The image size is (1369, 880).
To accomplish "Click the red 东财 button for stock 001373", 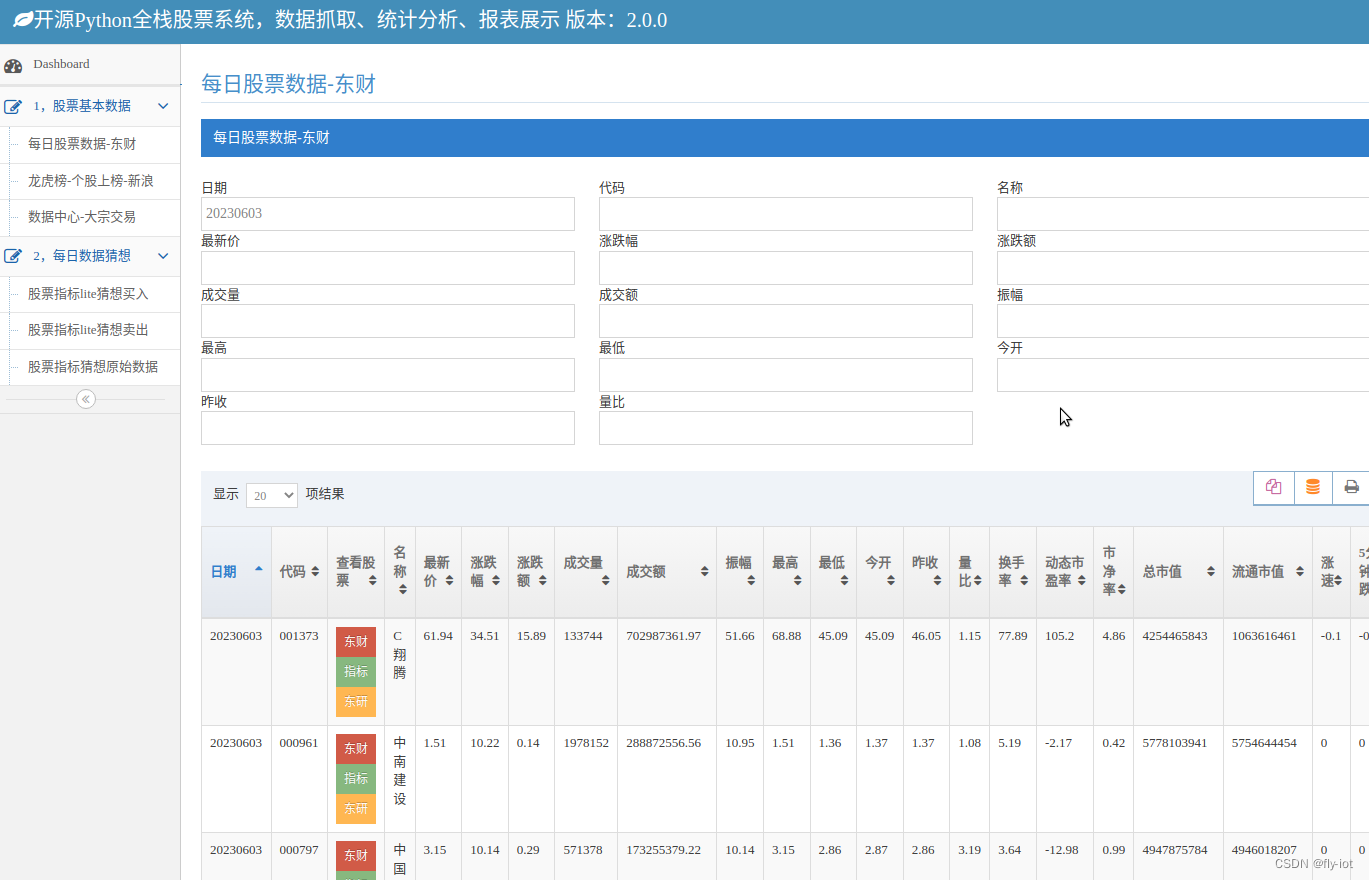I will 355,642.
